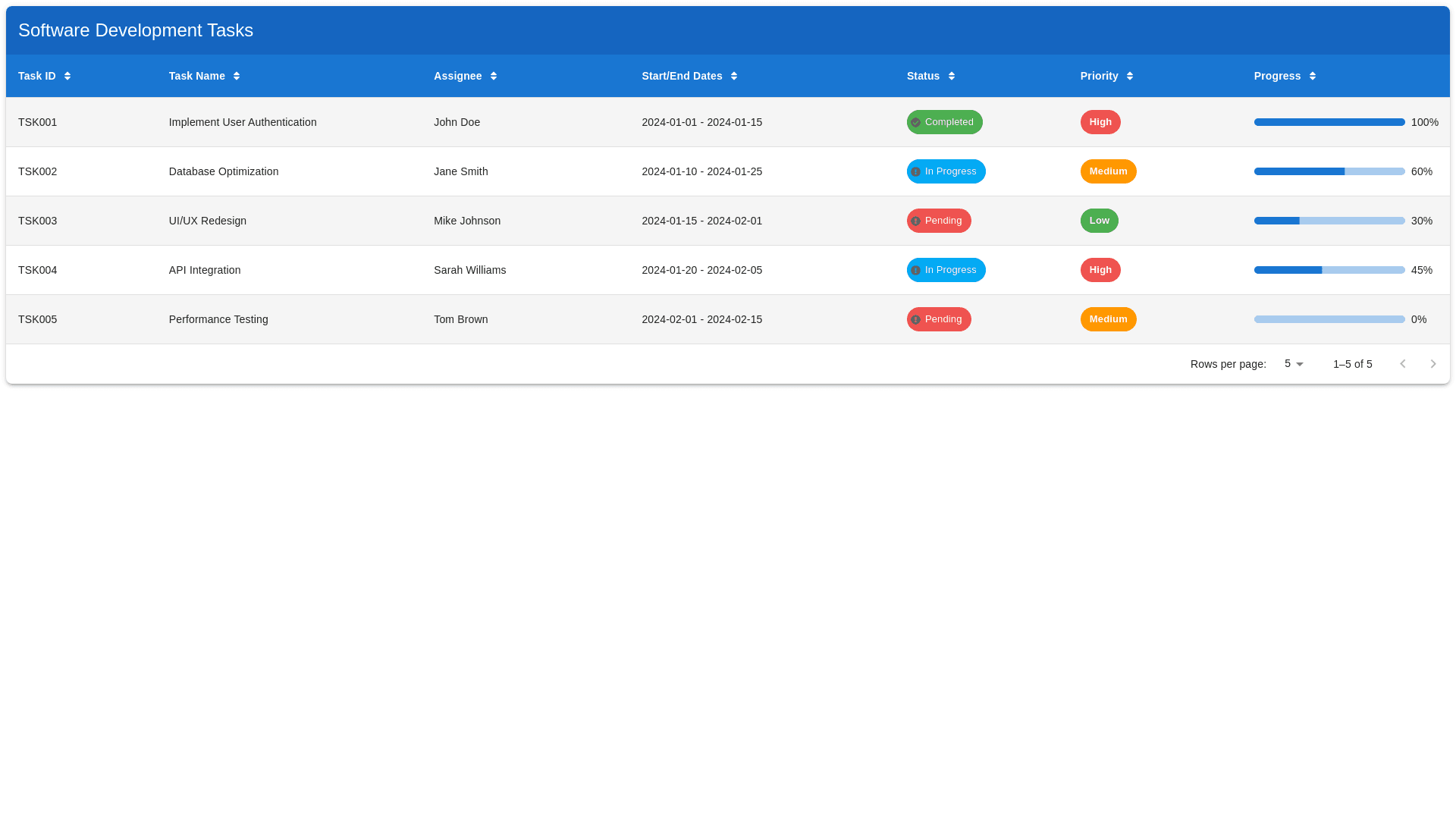Click the Low priority chip
Viewport: 1456px width, 819px height.
[1099, 221]
